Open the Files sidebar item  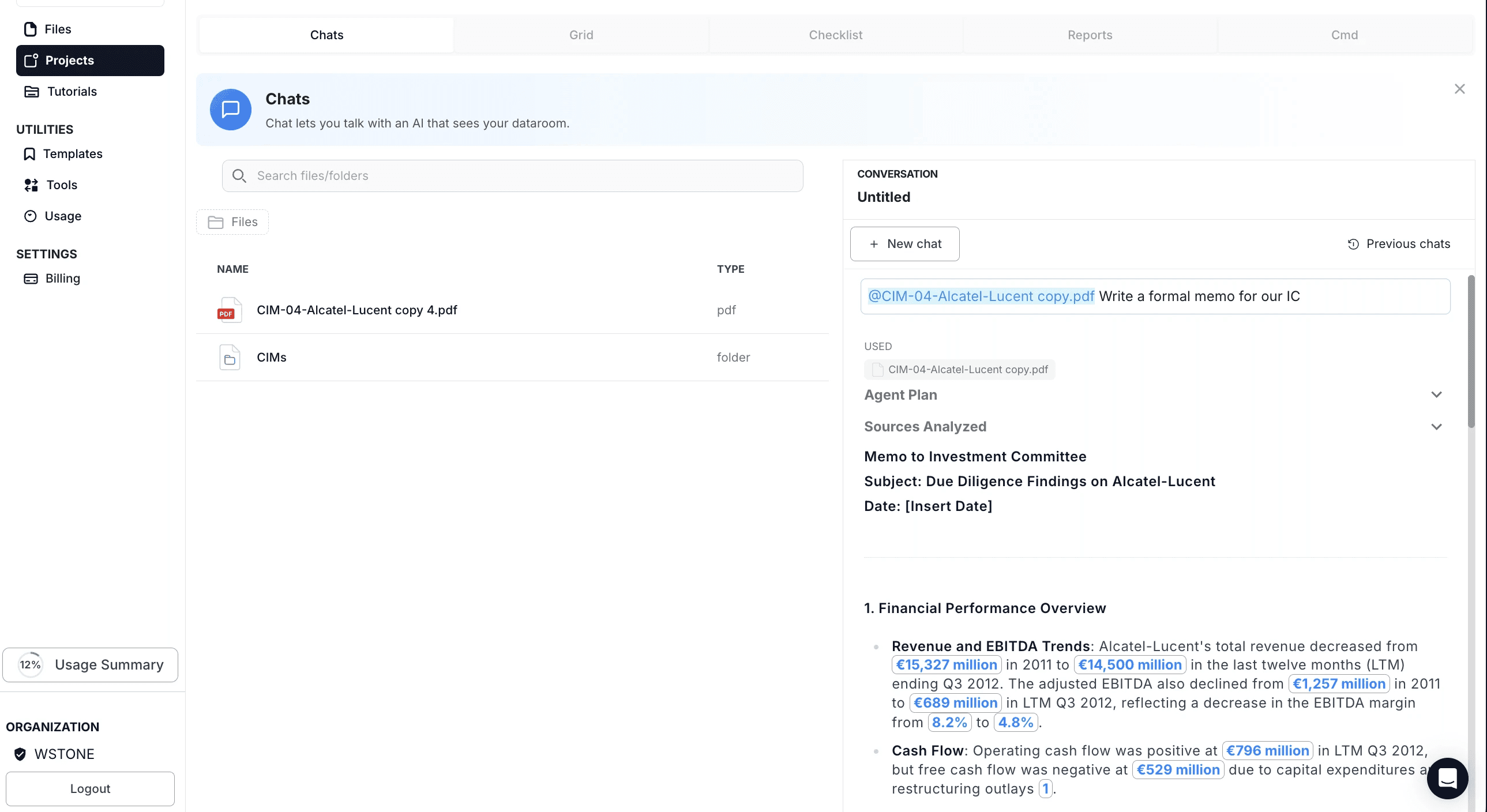(x=90, y=29)
